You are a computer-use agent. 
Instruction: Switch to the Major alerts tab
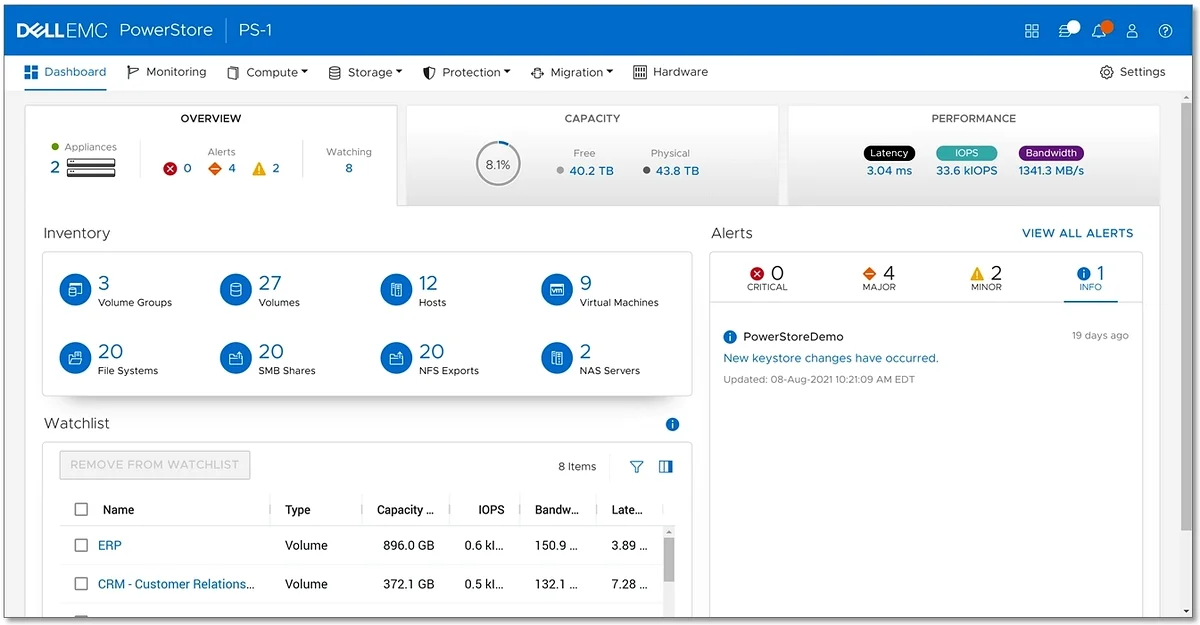pyautogui.click(x=879, y=278)
